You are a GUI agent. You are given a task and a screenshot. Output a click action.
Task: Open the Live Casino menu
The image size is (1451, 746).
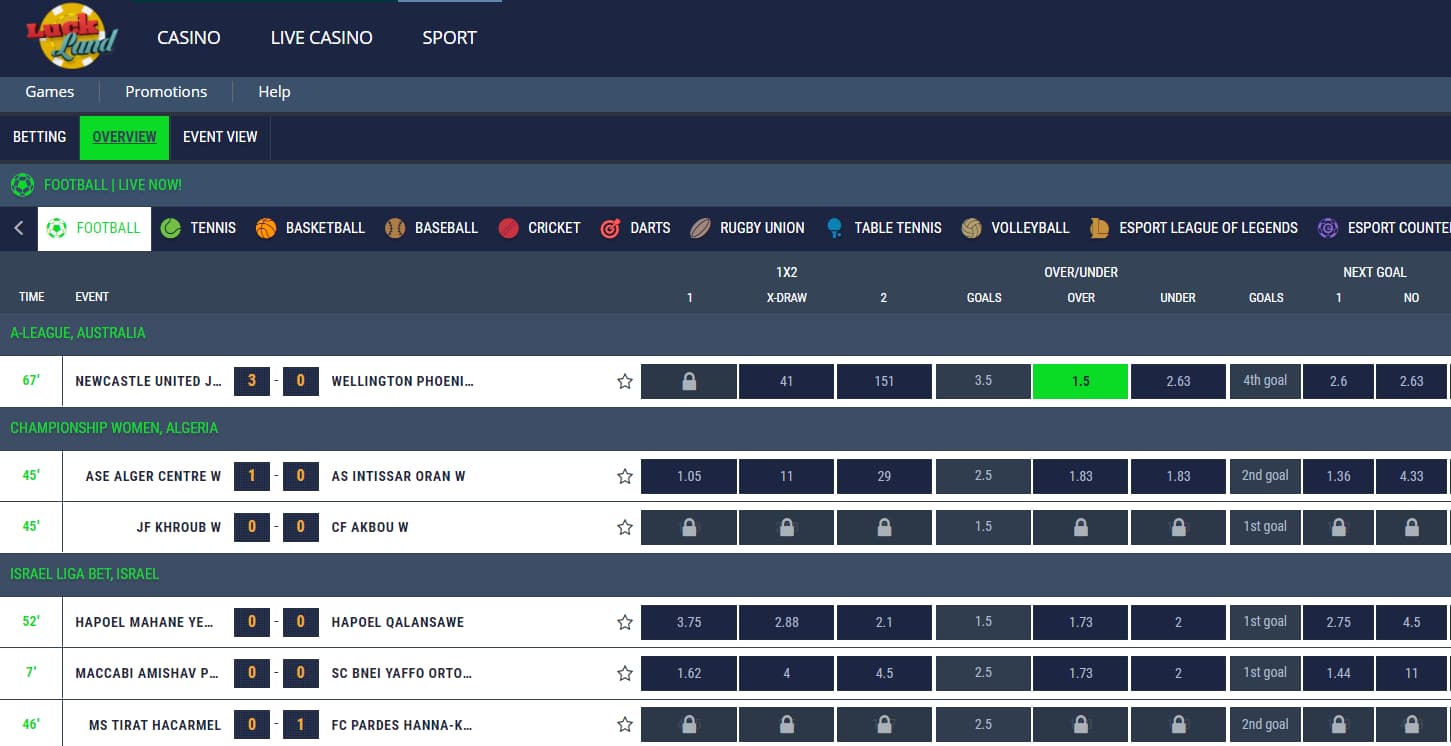click(x=321, y=38)
